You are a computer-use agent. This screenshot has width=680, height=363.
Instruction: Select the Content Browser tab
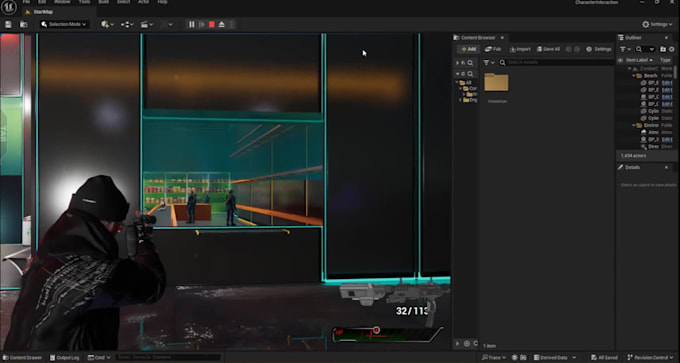pyautogui.click(x=478, y=38)
